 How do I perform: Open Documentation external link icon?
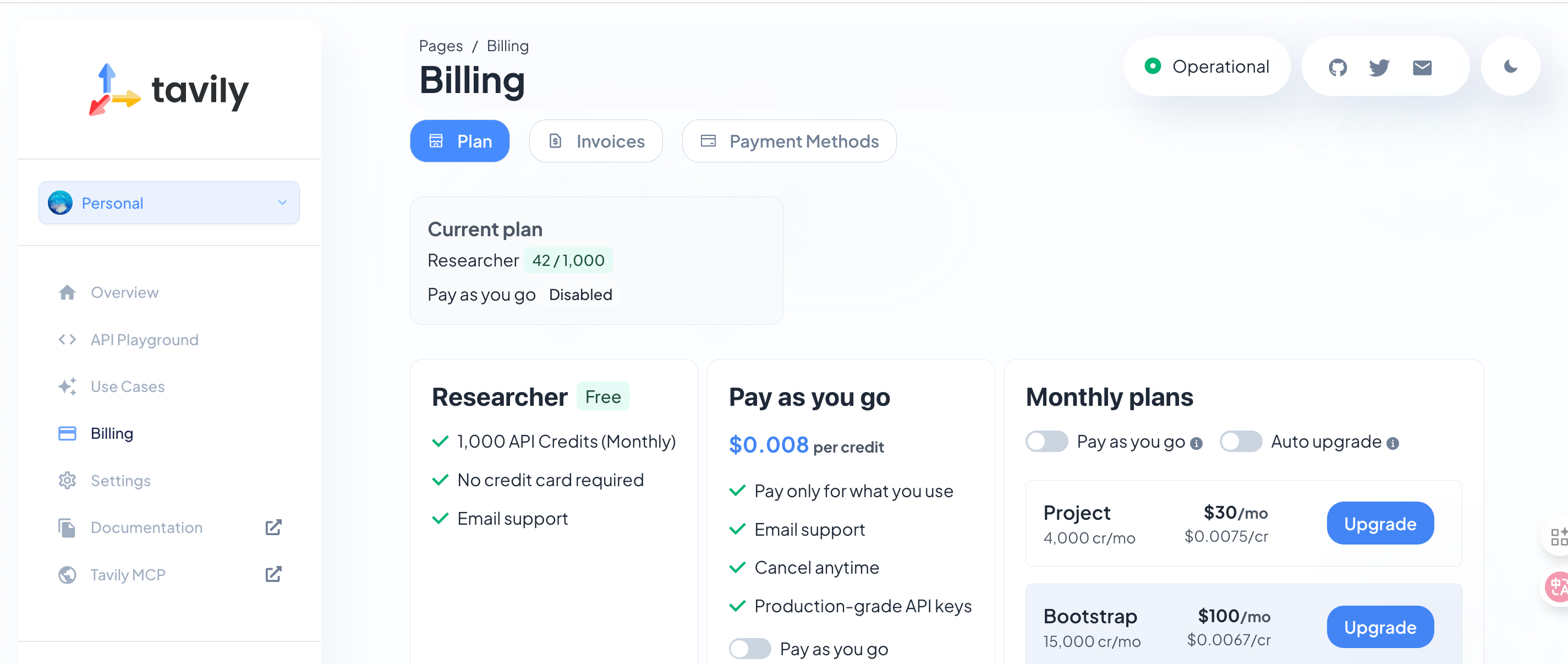click(x=273, y=527)
